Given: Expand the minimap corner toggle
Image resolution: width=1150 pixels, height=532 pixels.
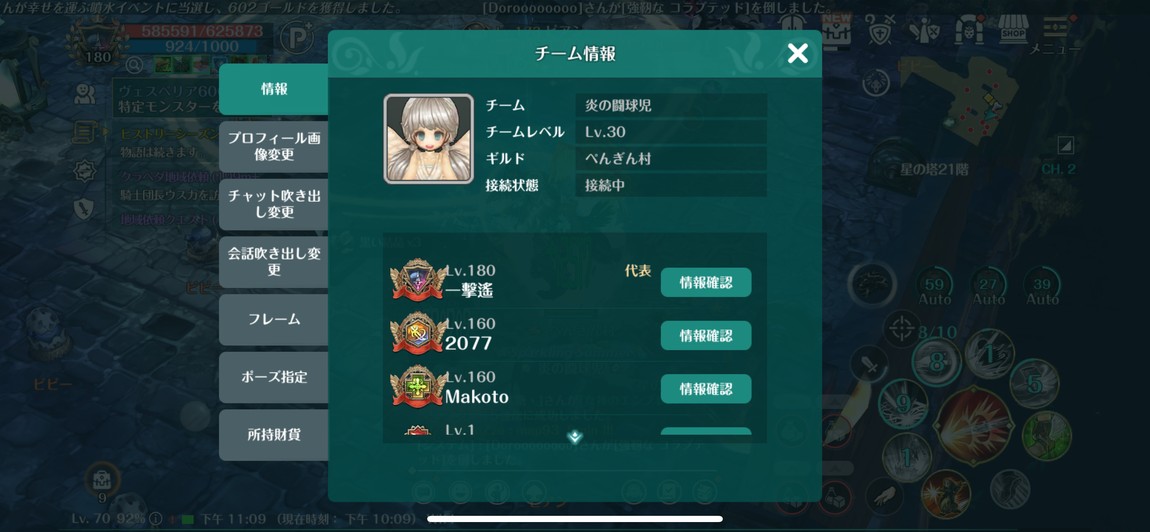Looking at the screenshot, I should point(1066,144).
